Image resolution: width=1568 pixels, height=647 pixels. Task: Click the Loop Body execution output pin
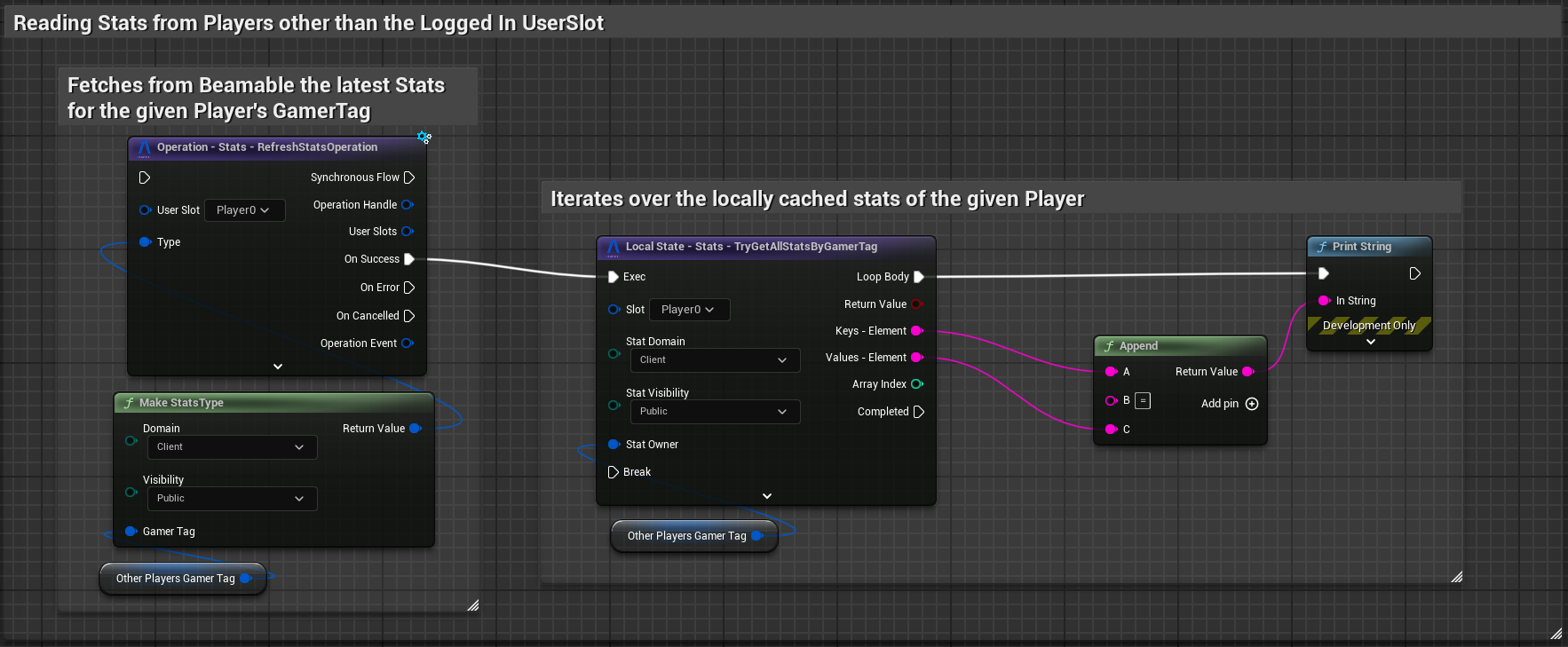pos(919,277)
